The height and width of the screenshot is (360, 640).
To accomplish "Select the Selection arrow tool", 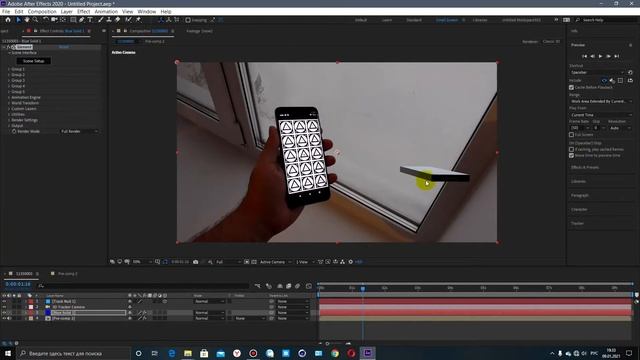I will pyautogui.click(x=18, y=20).
